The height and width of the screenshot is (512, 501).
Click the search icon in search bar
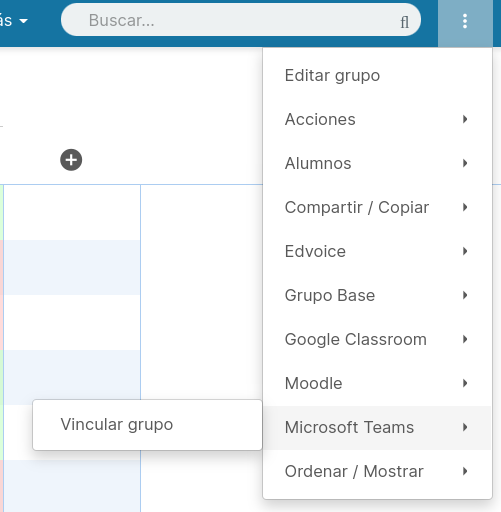[x=405, y=22]
